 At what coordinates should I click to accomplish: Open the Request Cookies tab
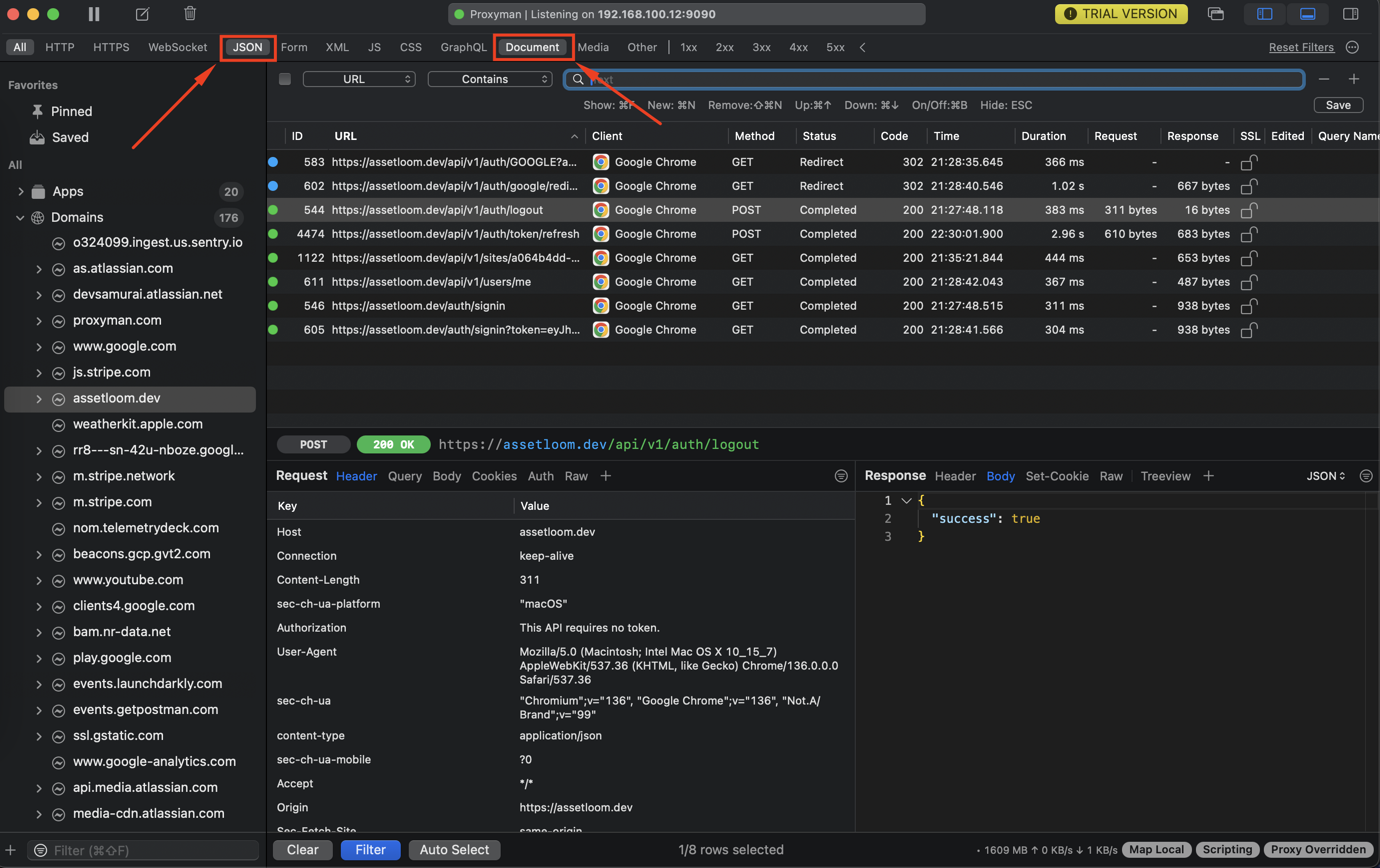point(494,476)
